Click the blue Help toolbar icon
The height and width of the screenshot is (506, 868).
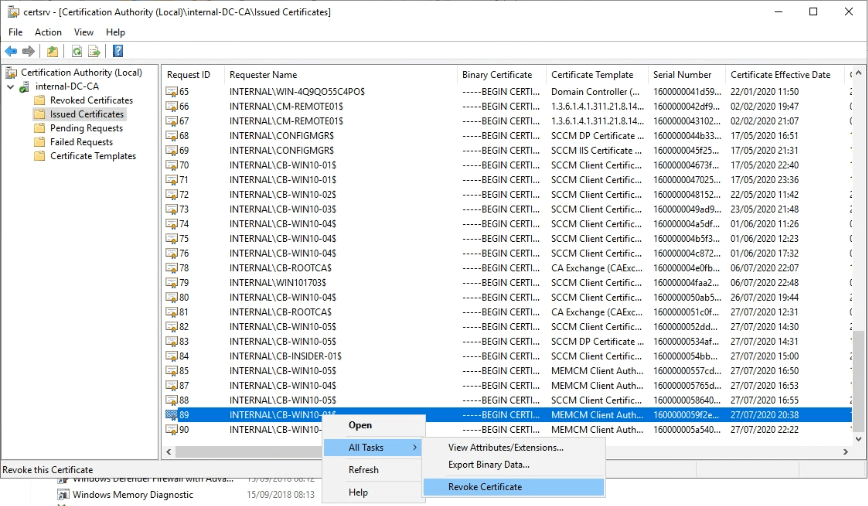click(x=118, y=51)
